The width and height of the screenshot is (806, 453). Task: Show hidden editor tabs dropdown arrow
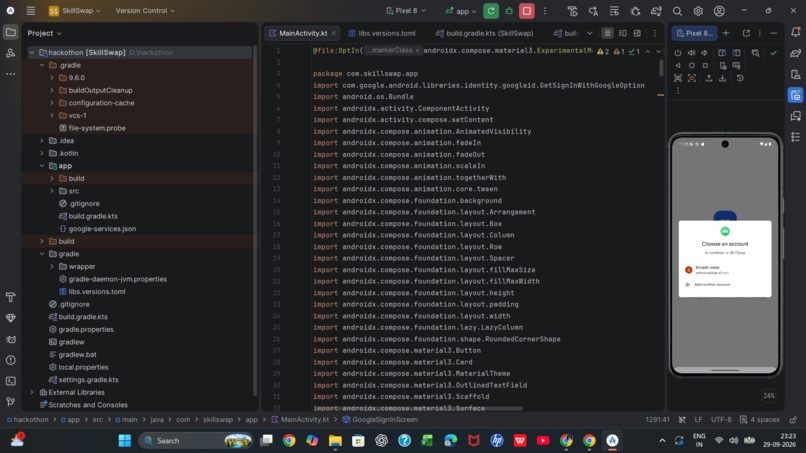coord(590,33)
